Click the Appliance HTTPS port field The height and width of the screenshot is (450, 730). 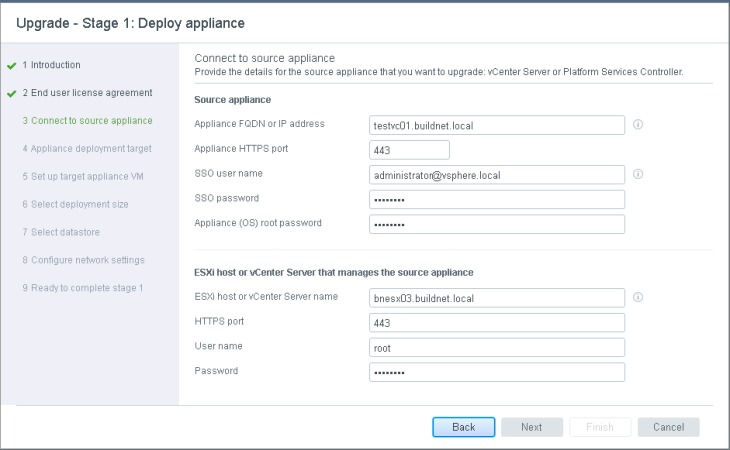[x=408, y=150]
